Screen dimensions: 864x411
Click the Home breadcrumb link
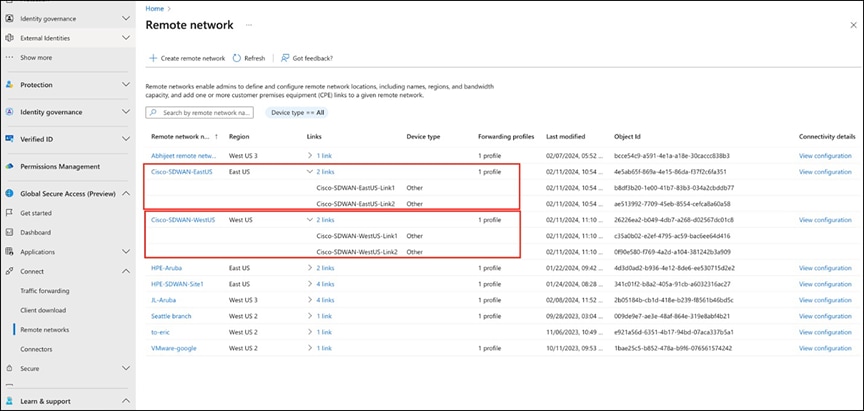pos(155,8)
